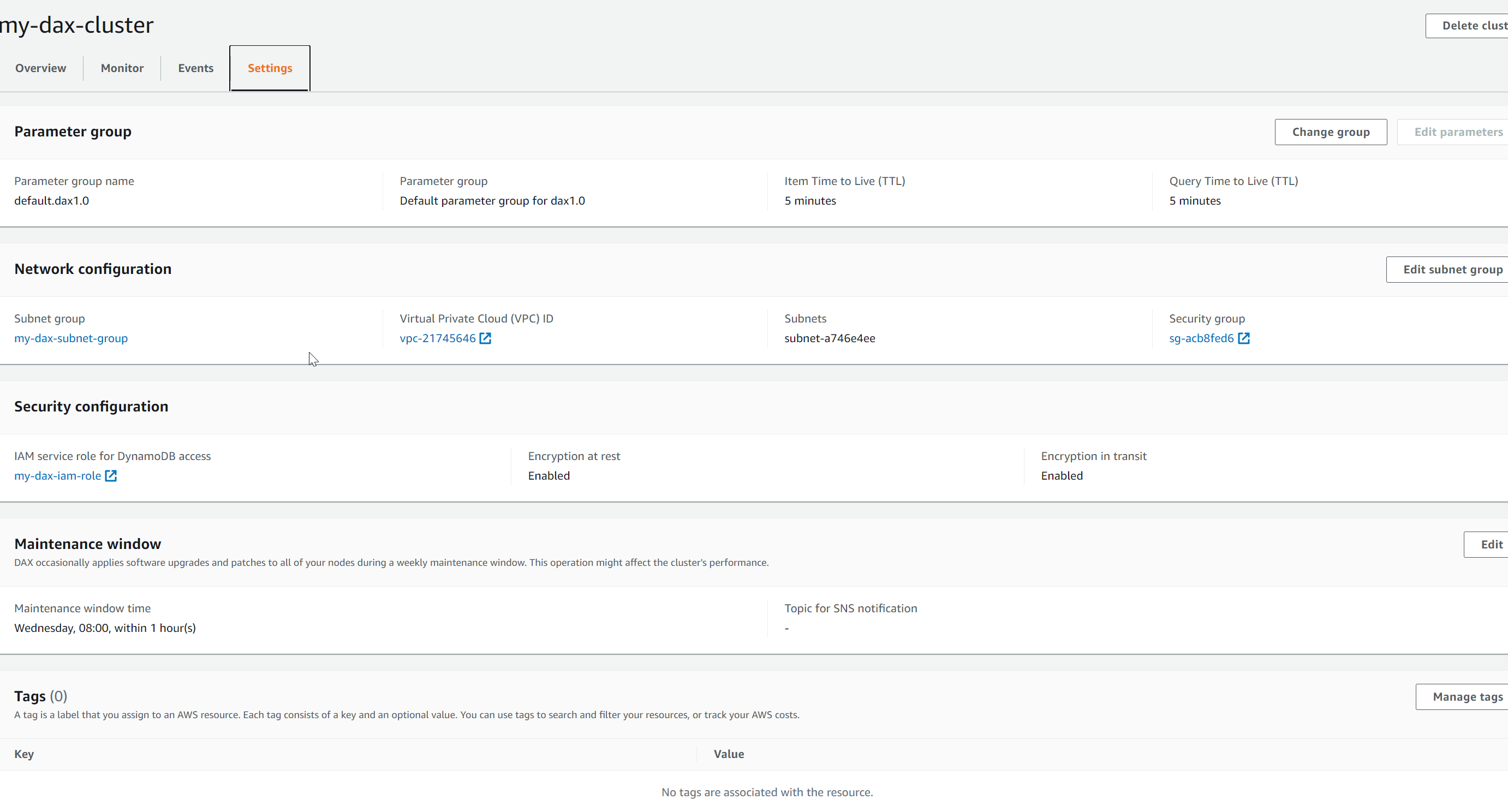This screenshot has width=1508, height=812.
Task: Switch to the Monitor tab
Action: tap(122, 68)
